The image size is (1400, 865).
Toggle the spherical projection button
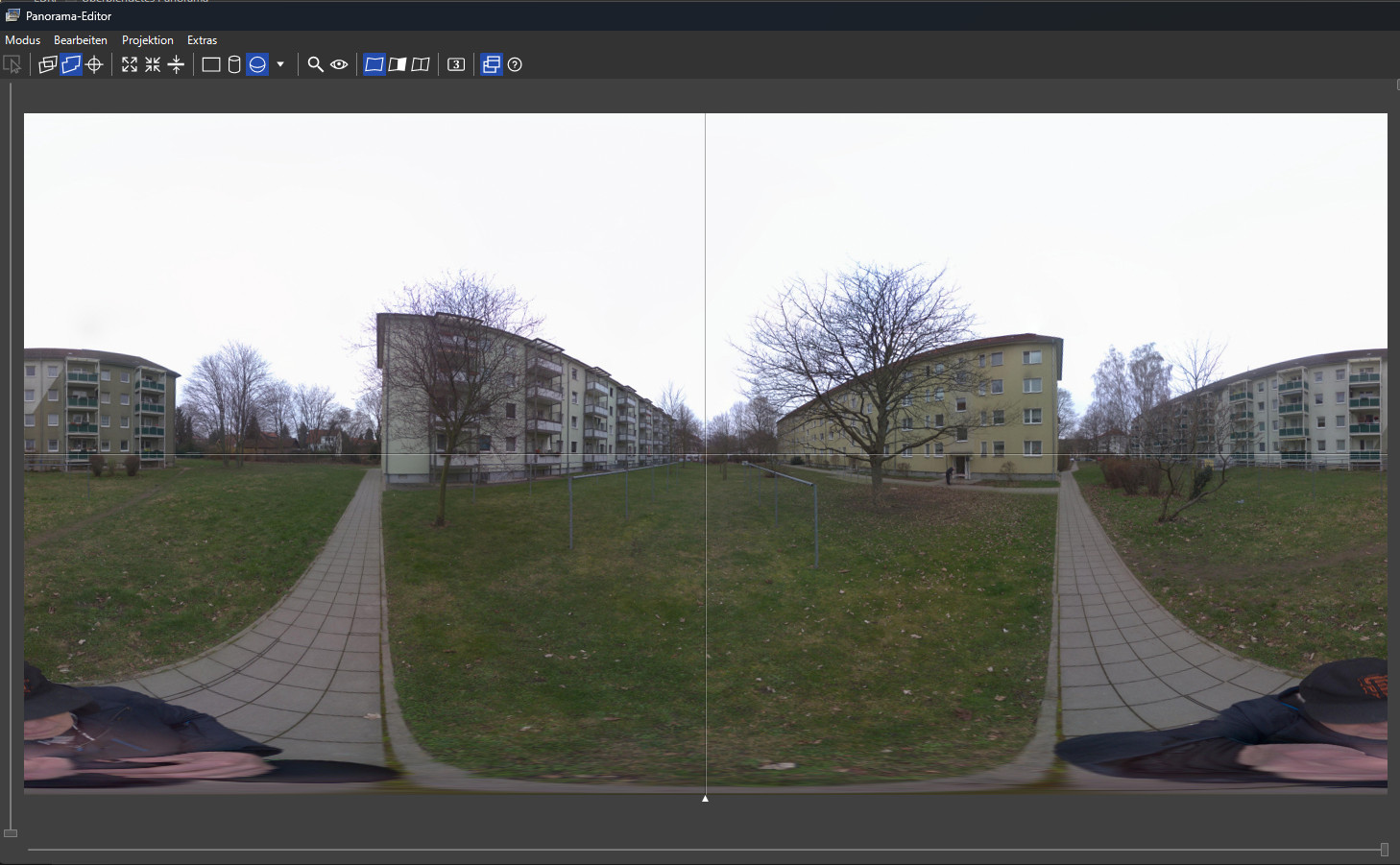[257, 64]
